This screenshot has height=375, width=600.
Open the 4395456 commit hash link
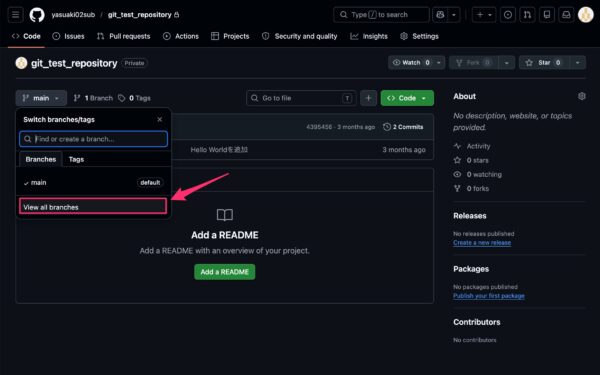pos(319,127)
